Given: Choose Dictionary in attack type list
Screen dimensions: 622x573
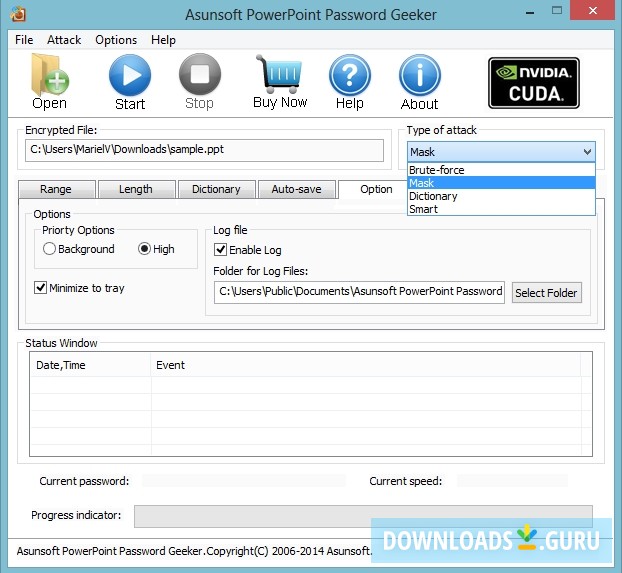Looking at the screenshot, I should (x=501, y=196).
